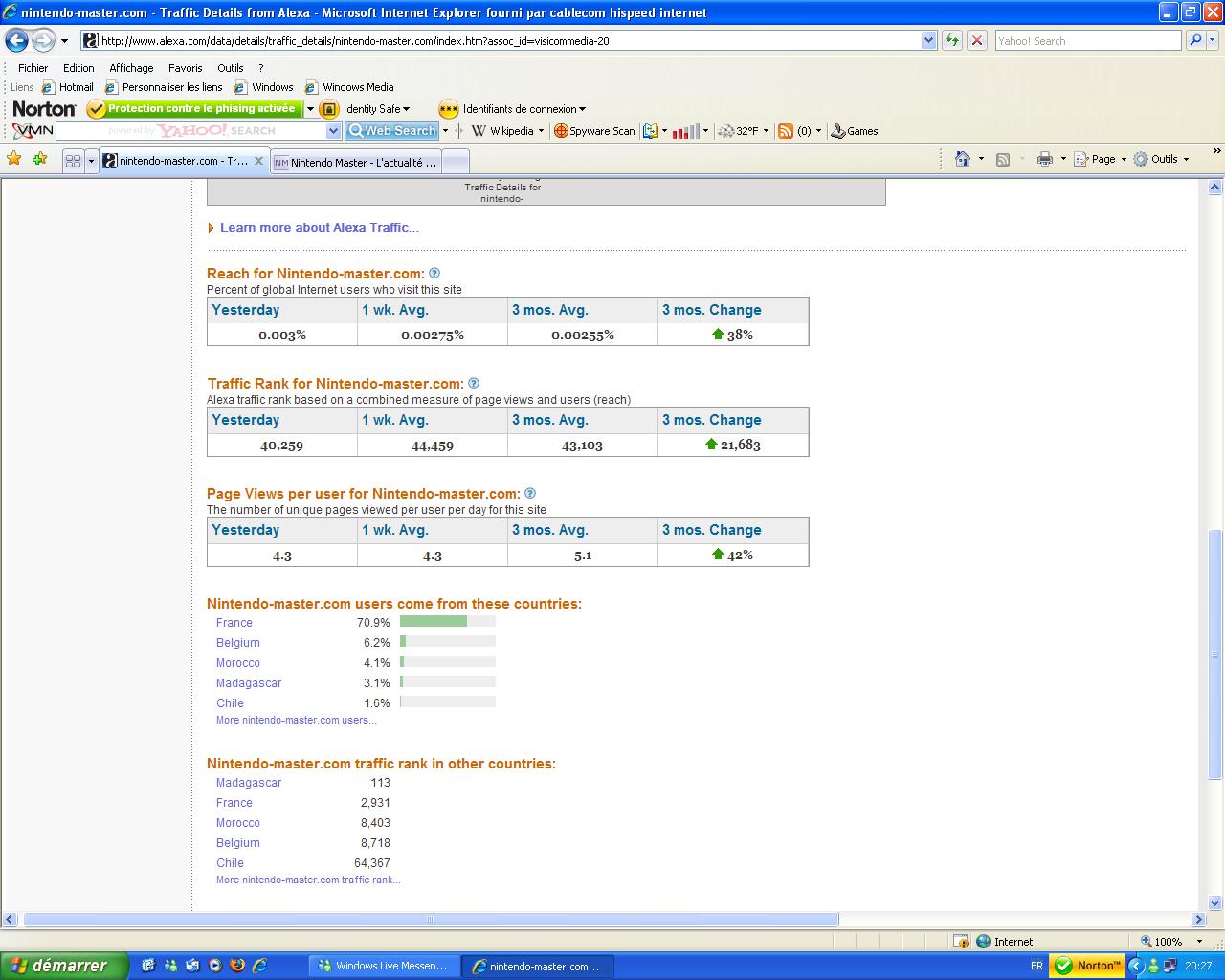Click the horizontal scrollbar thumb
Screen dimensions: 1225x980
pos(431,919)
